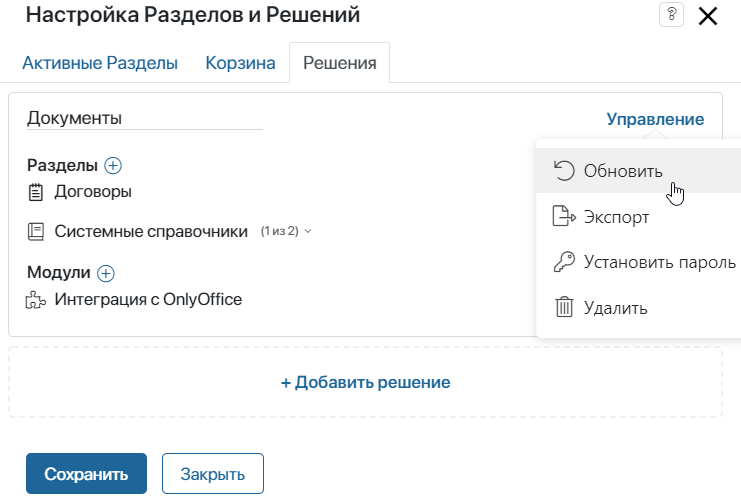This screenshot has height=496, width=741.
Task: Select Интеграция с OnlyOffice module text
Action: [x=148, y=299]
